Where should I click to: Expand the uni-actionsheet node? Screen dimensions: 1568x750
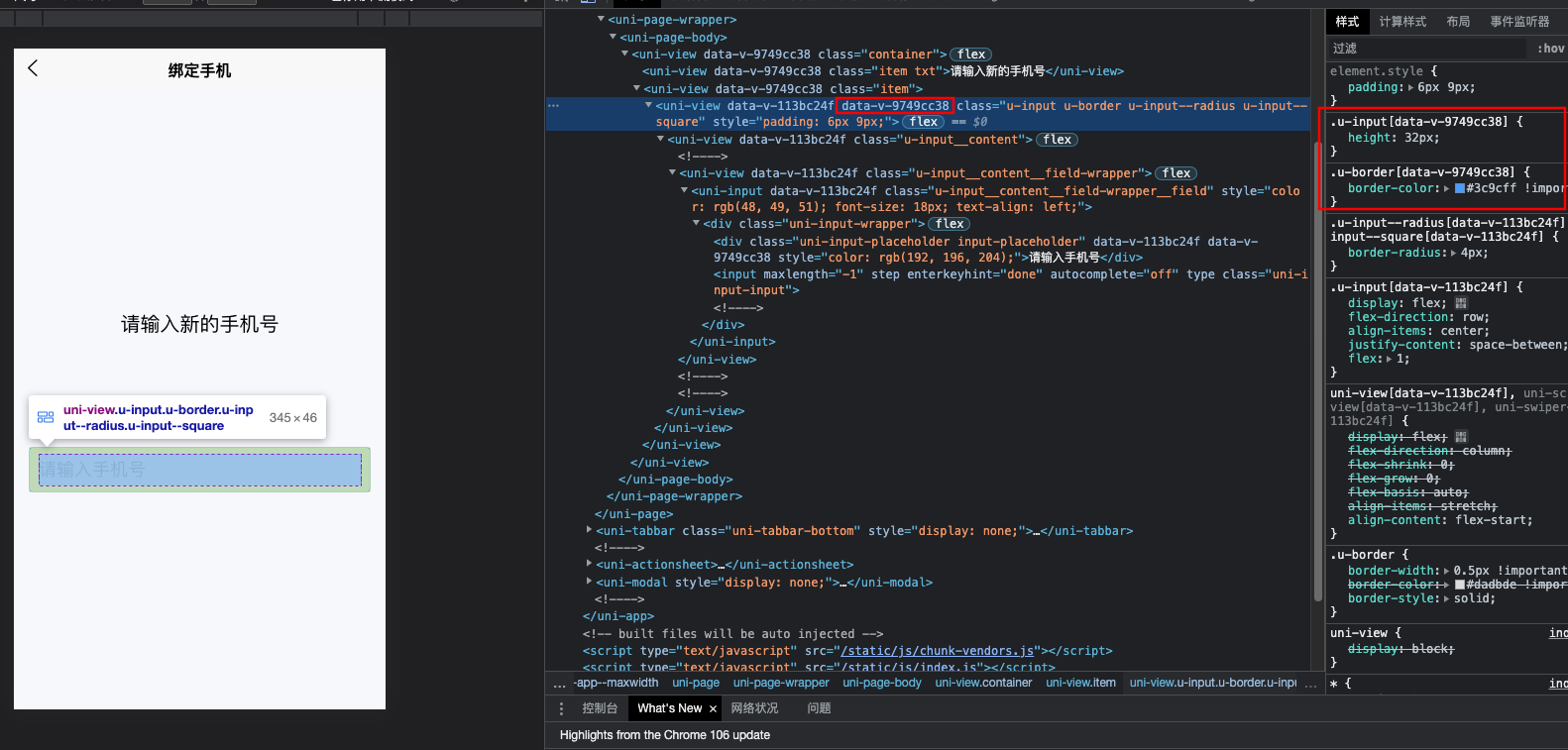coord(589,564)
